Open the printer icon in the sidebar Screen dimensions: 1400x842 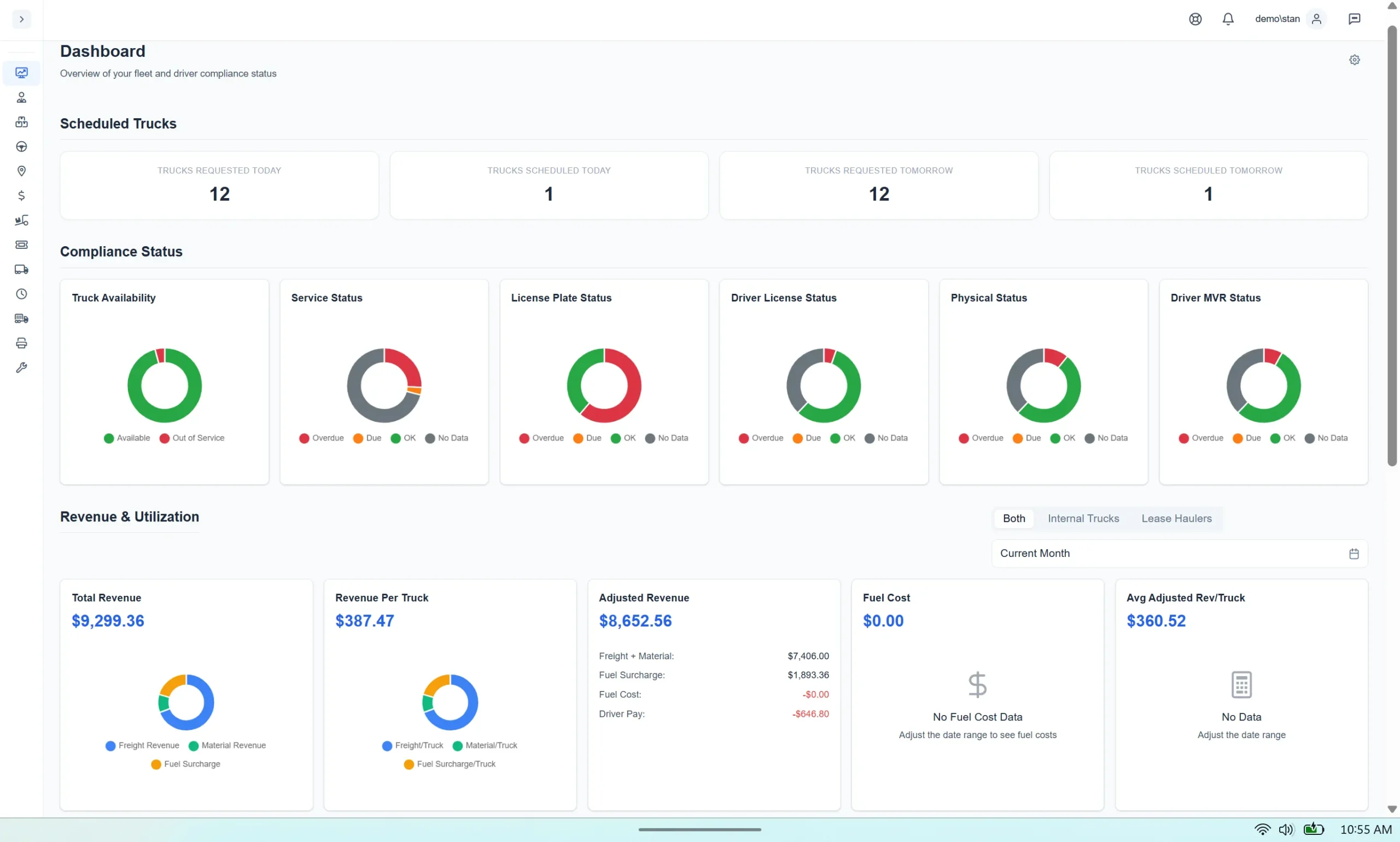(21, 342)
